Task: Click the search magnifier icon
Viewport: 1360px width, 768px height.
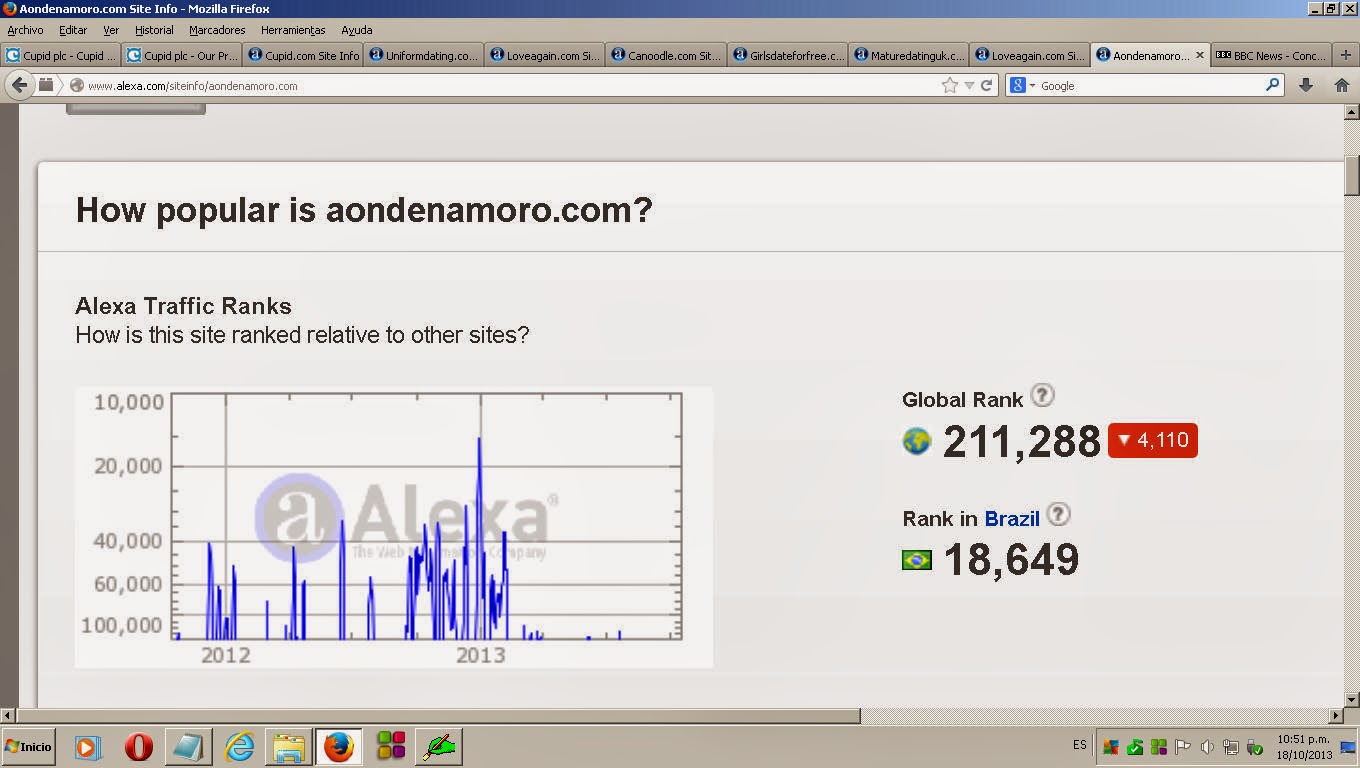Action: 1272,85
